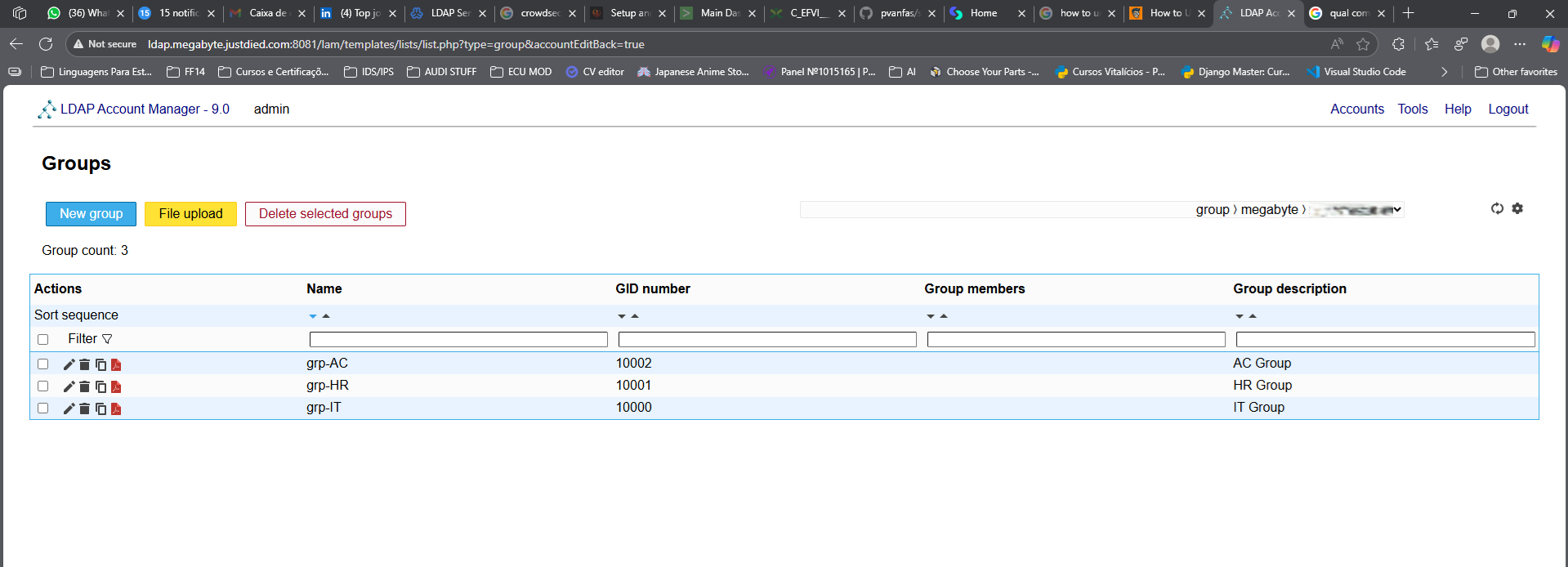Click the browser Refresh button
The width and height of the screenshot is (1568, 567).
(x=46, y=44)
